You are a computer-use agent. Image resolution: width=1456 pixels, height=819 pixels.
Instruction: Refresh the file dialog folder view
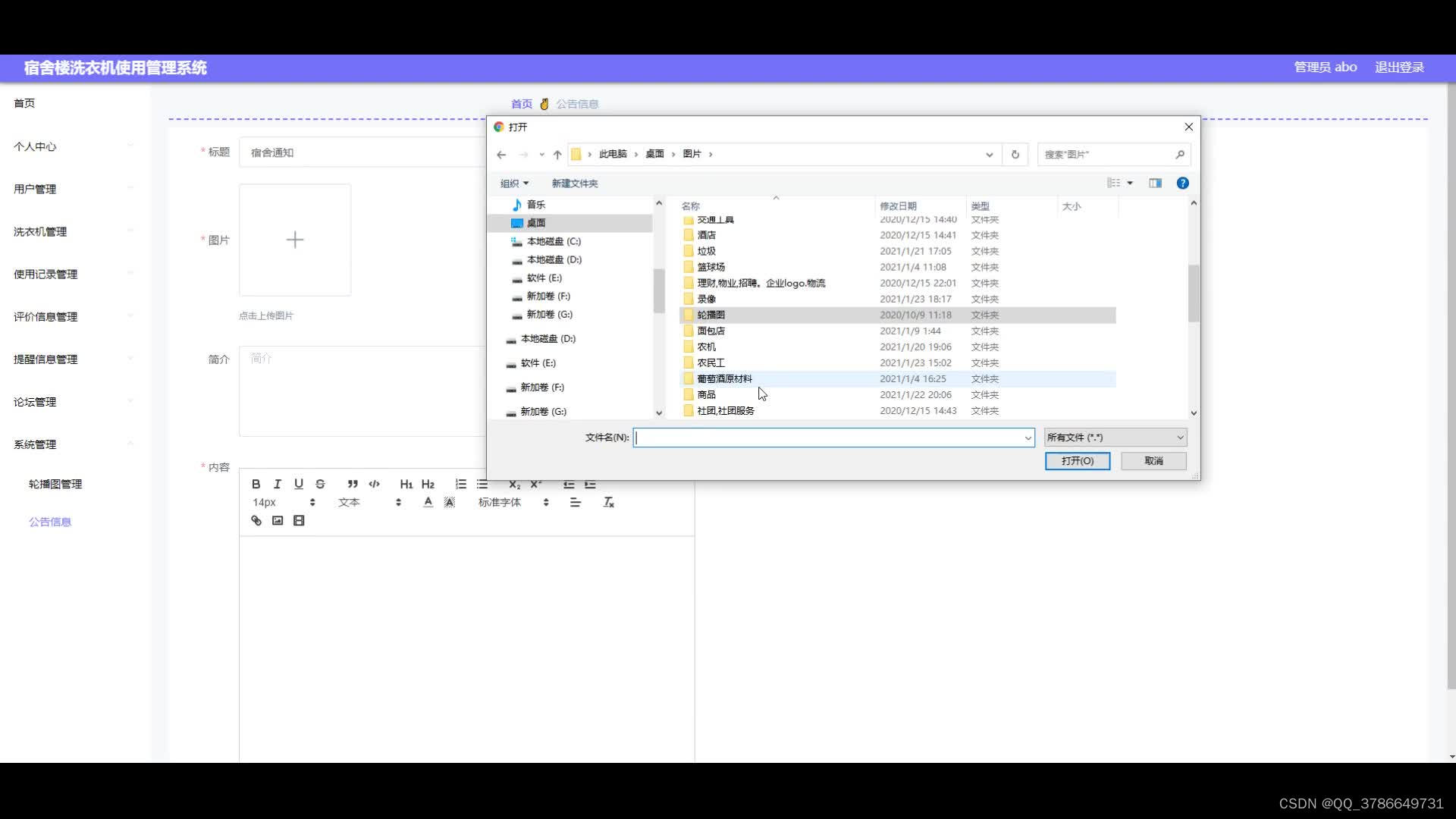[1015, 154]
